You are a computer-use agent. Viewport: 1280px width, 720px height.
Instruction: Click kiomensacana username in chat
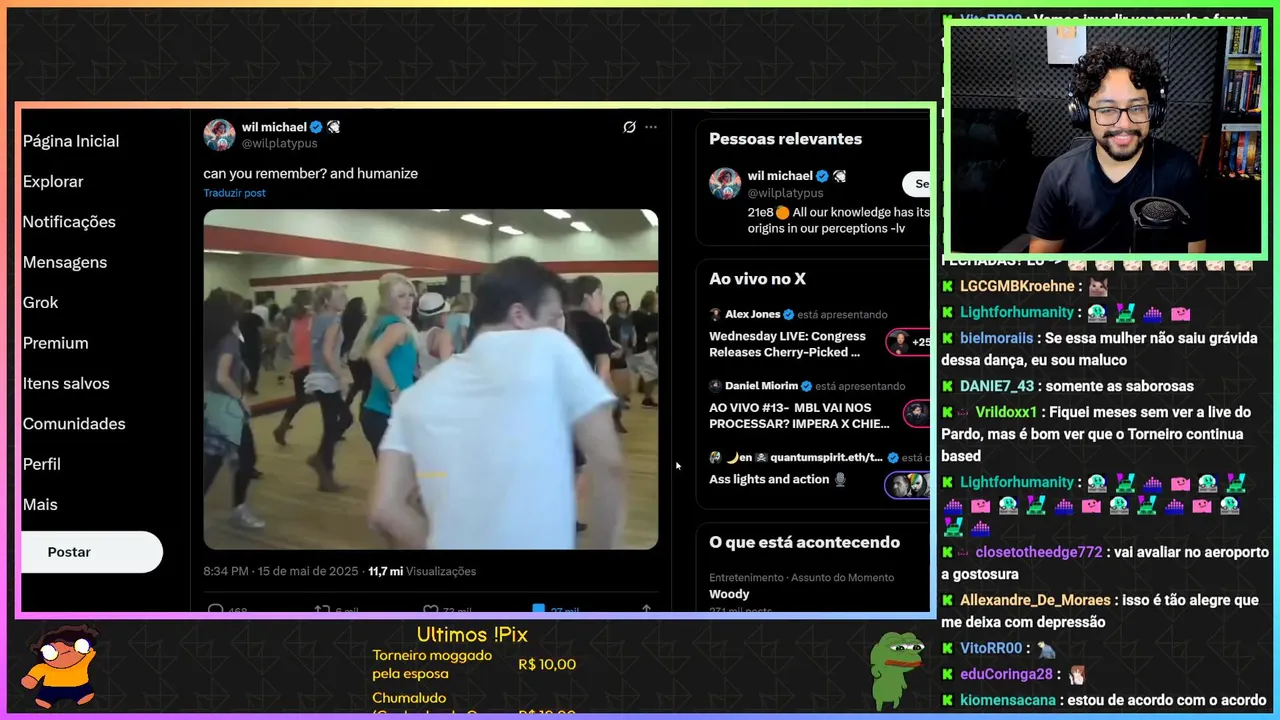pyautogui.click(x=1010, y=700)
